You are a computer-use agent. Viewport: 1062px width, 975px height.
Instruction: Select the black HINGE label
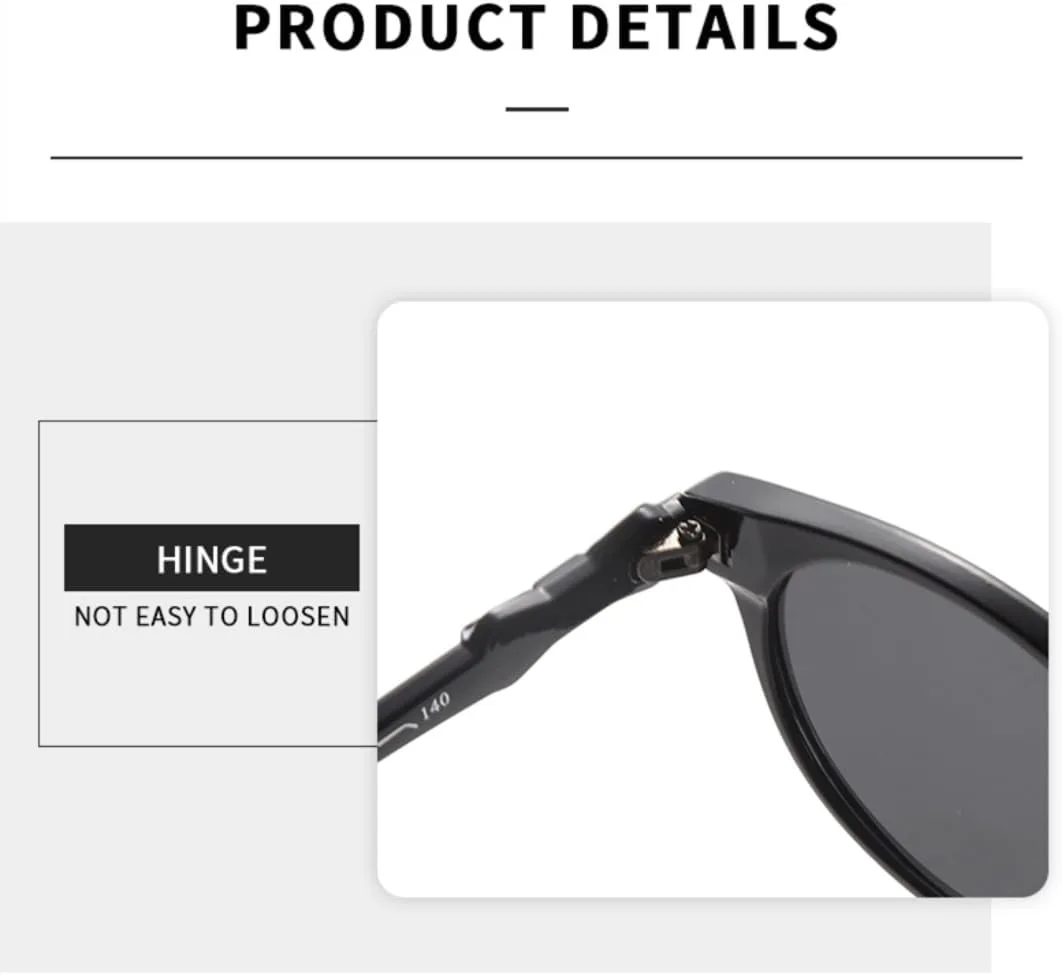click(x=211, y=558)
